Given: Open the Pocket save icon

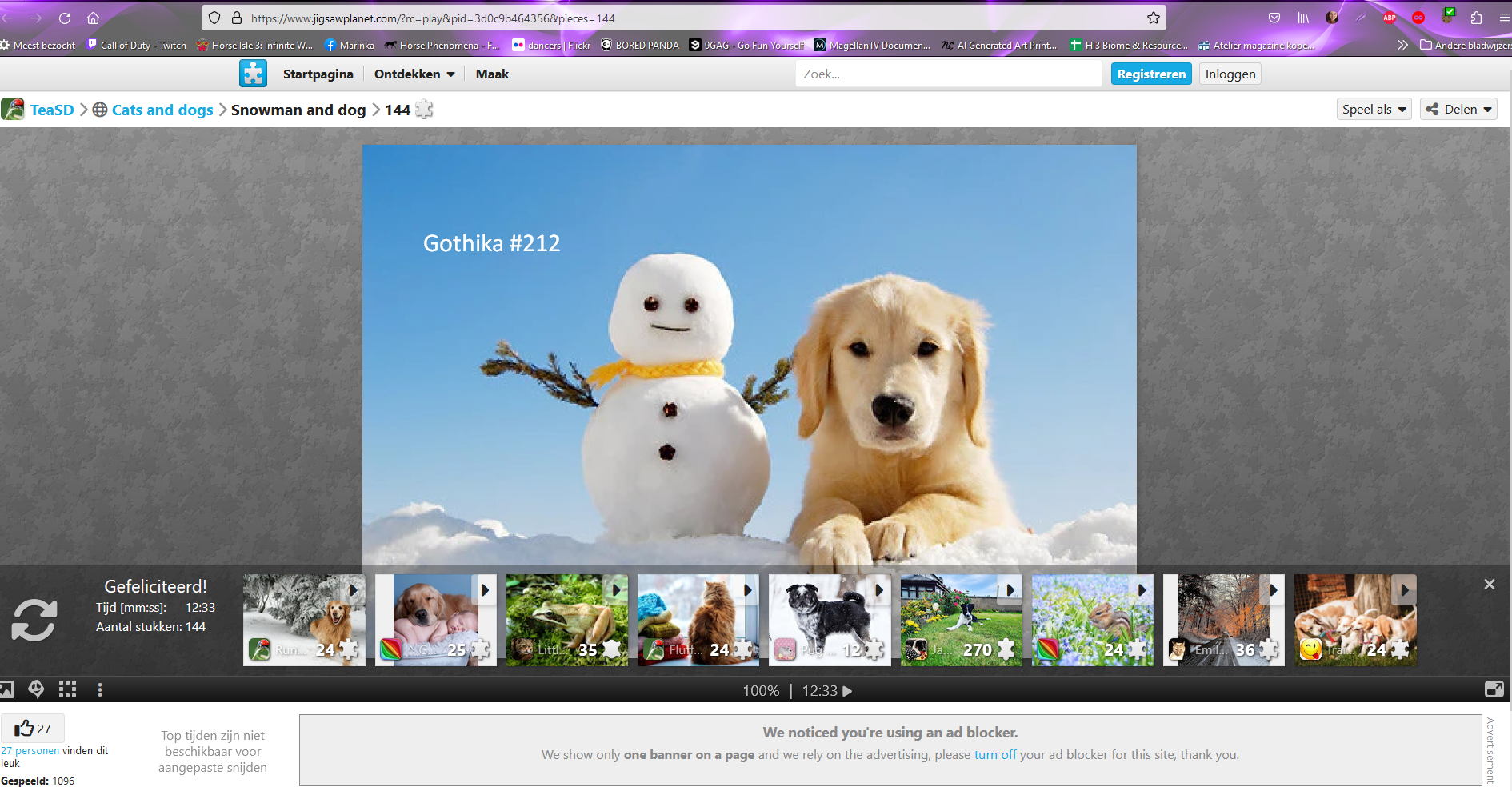Looking at the screenshot, I should pos(1274,18).
